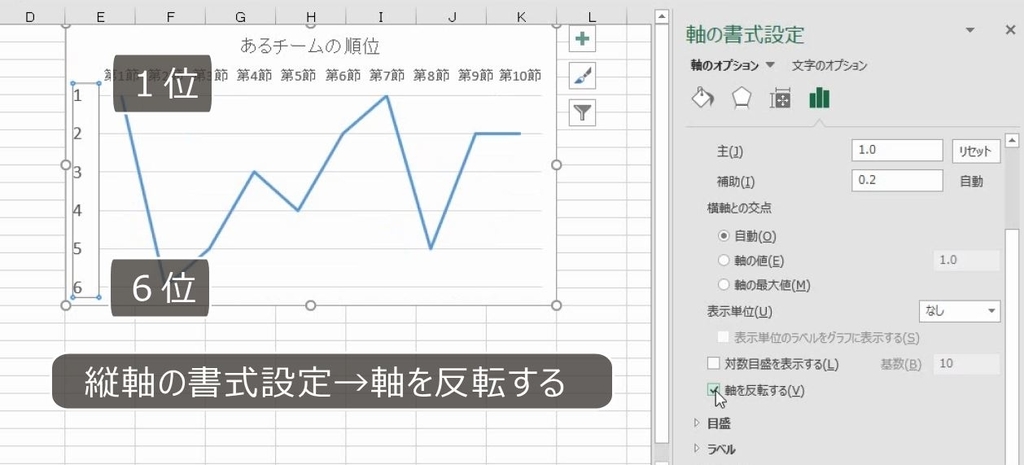Viewport: 1024px width, 465px height.
Task: Toggle the 軸を反転する checkbox
Action: pos(713,391)
